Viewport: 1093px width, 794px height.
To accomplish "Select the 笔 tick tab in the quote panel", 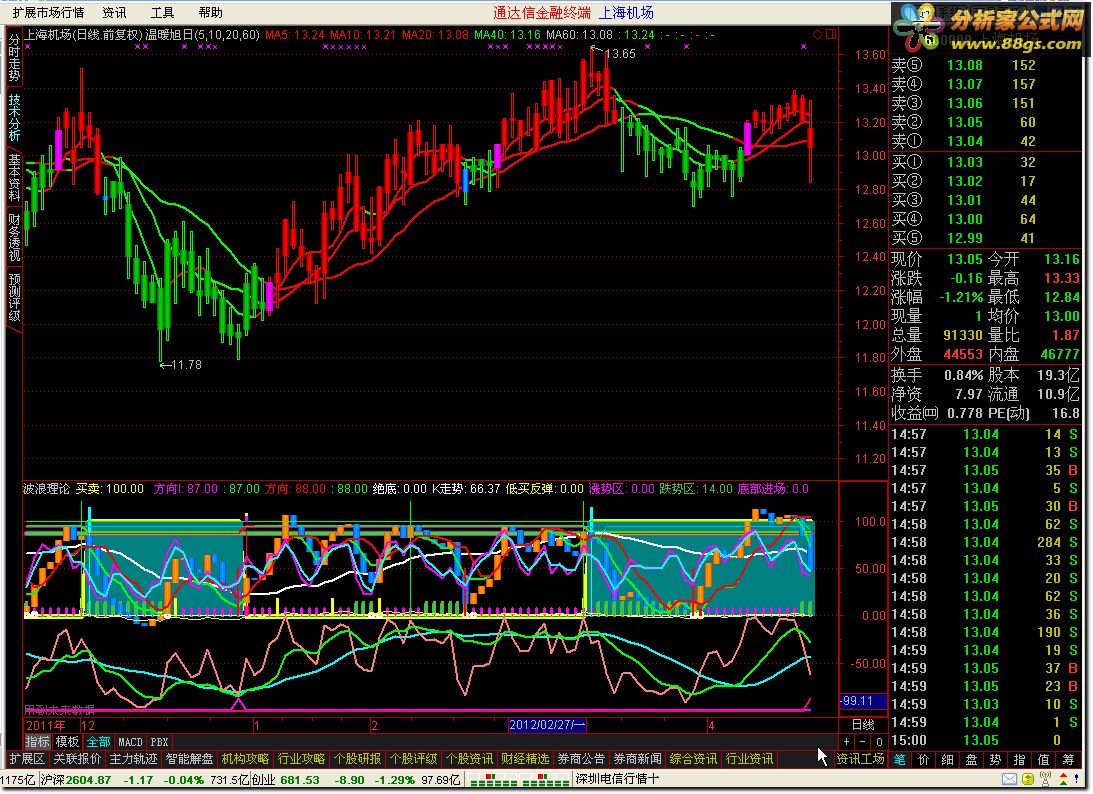I will pyautogui.click(x=900, y=759).
